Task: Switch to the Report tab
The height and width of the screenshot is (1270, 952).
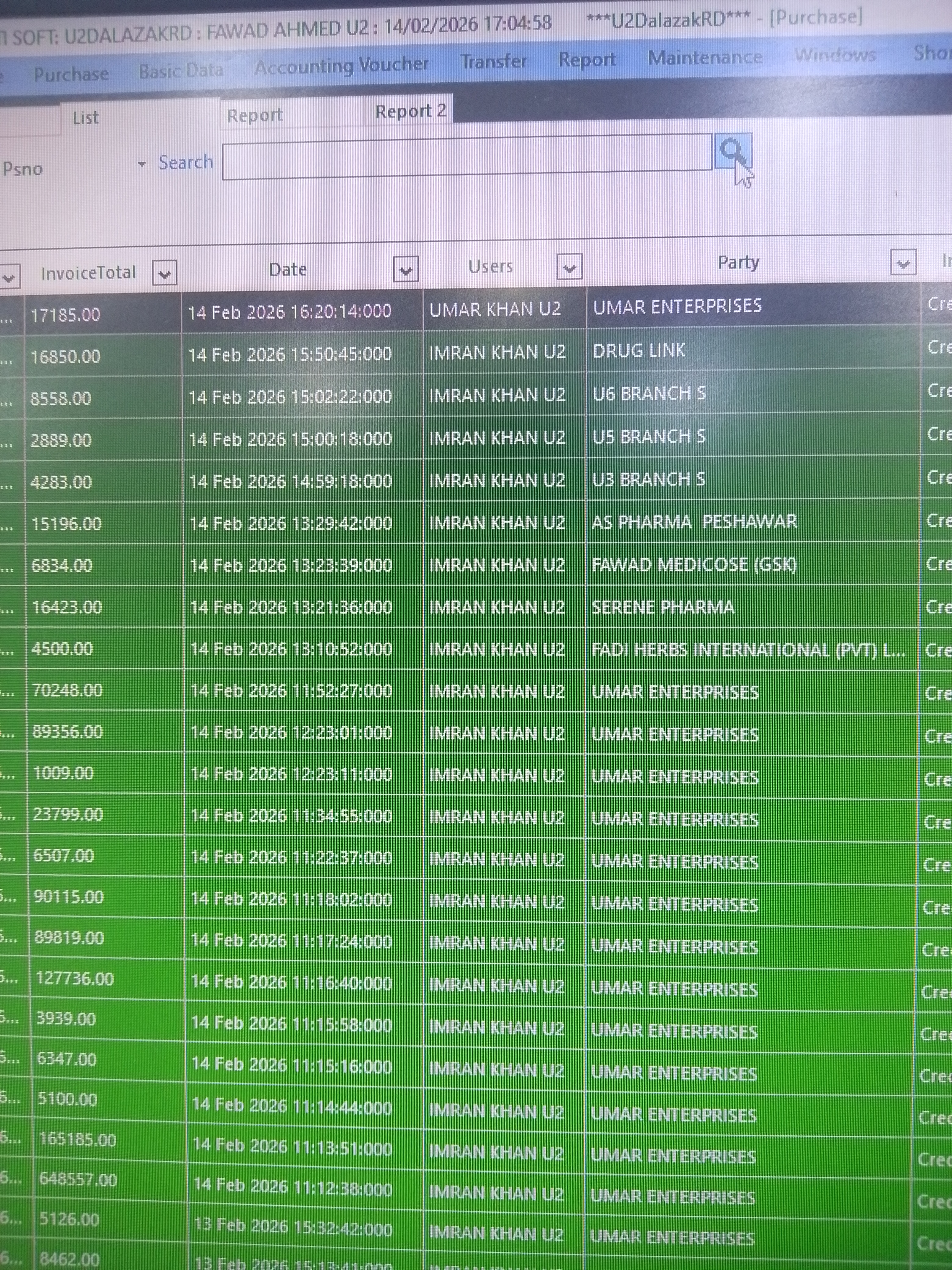Action: tap(255, 115)
